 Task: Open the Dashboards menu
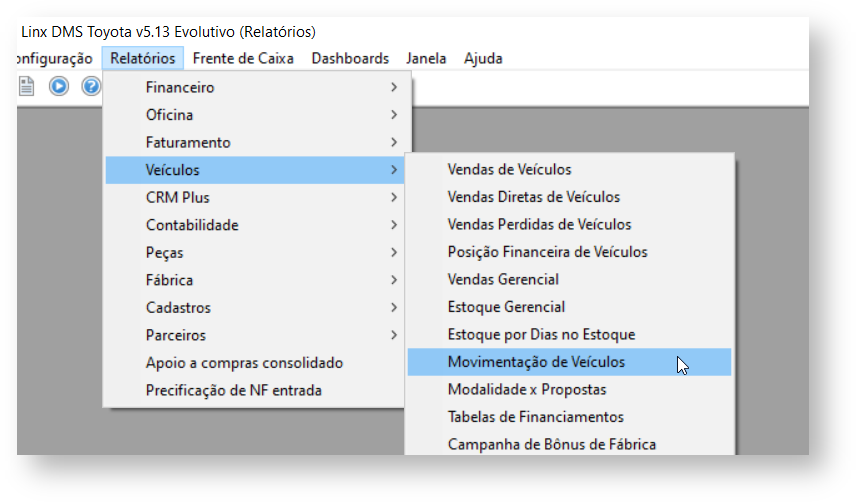[350, 58]
